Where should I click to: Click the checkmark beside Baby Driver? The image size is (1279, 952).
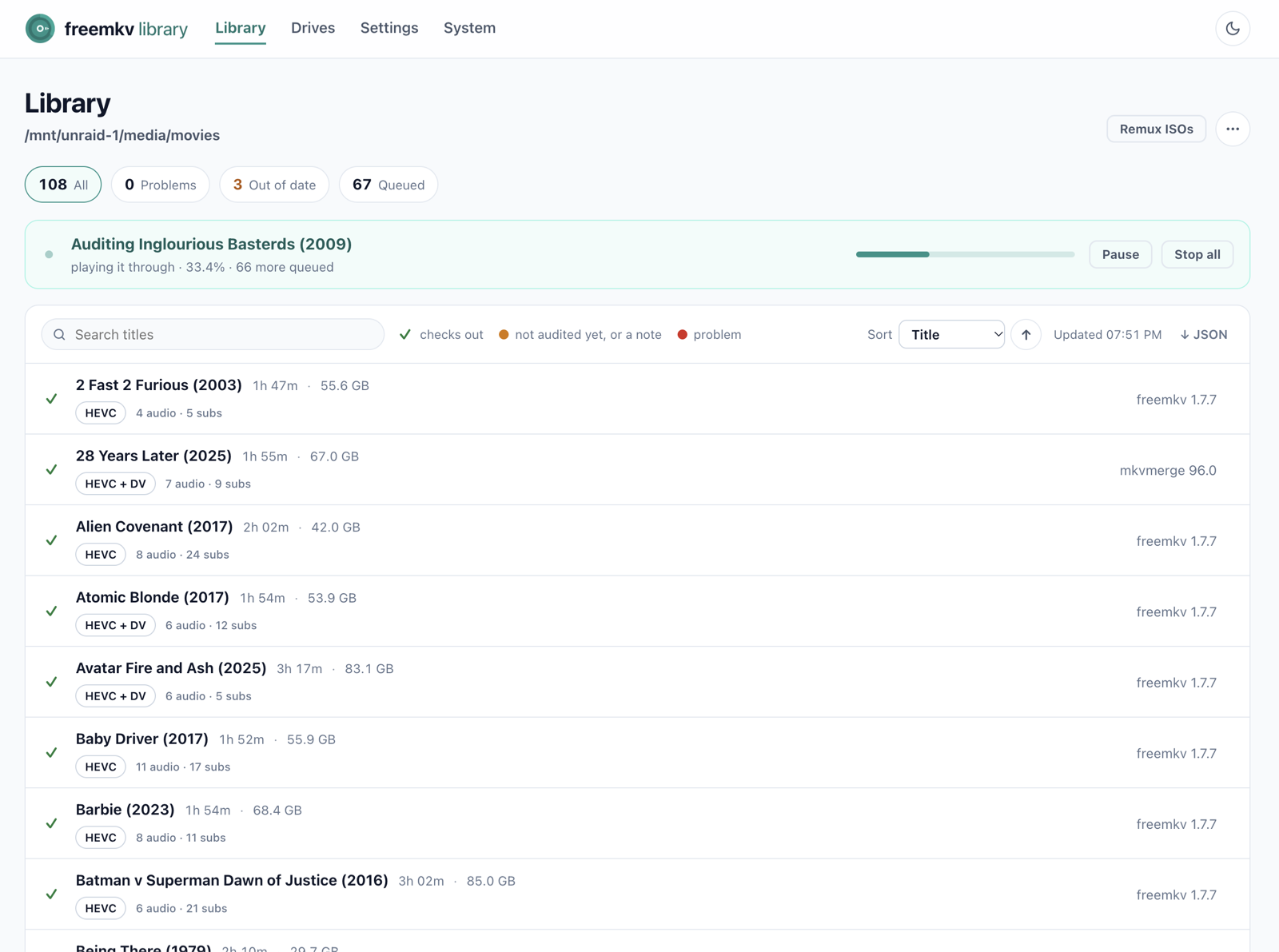click(52, 753)
